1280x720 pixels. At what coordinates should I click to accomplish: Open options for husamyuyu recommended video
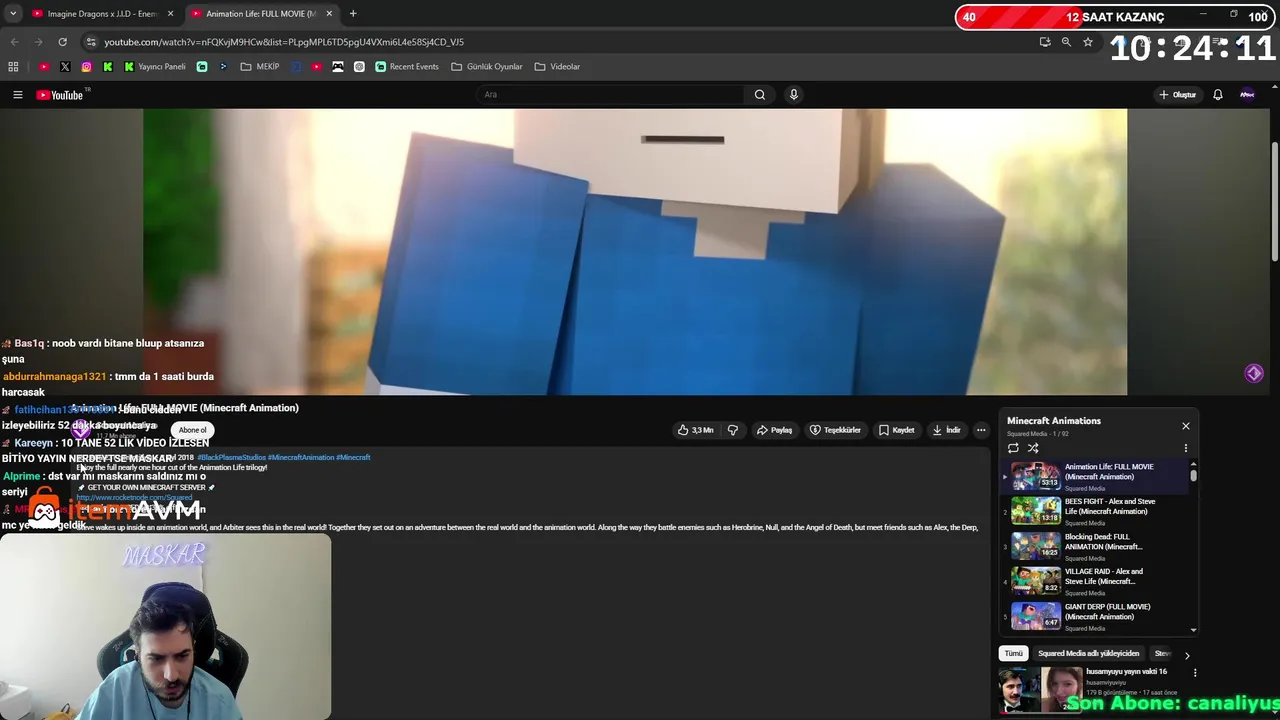pyautogui.click(x=1194, y=673)
